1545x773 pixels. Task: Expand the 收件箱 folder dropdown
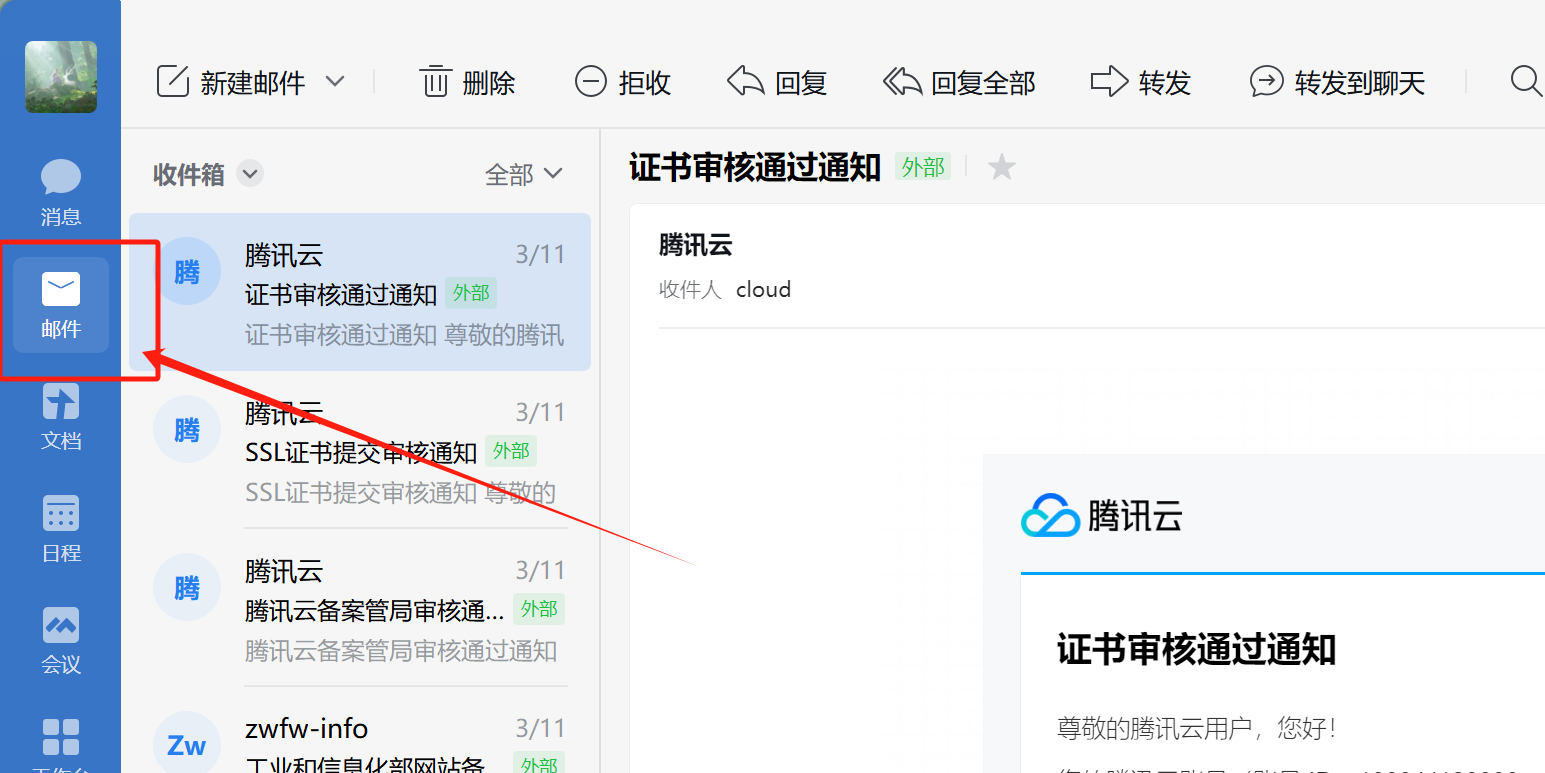[x=249, y=174]
